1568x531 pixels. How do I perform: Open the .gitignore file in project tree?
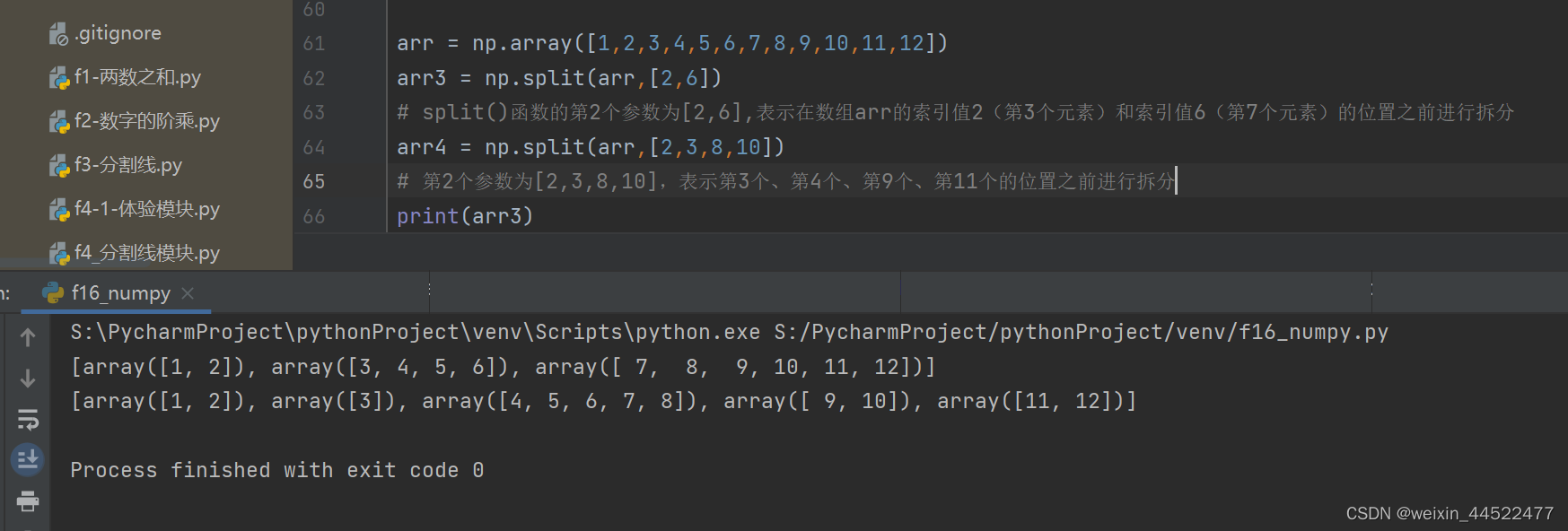(x=118, y=33)
